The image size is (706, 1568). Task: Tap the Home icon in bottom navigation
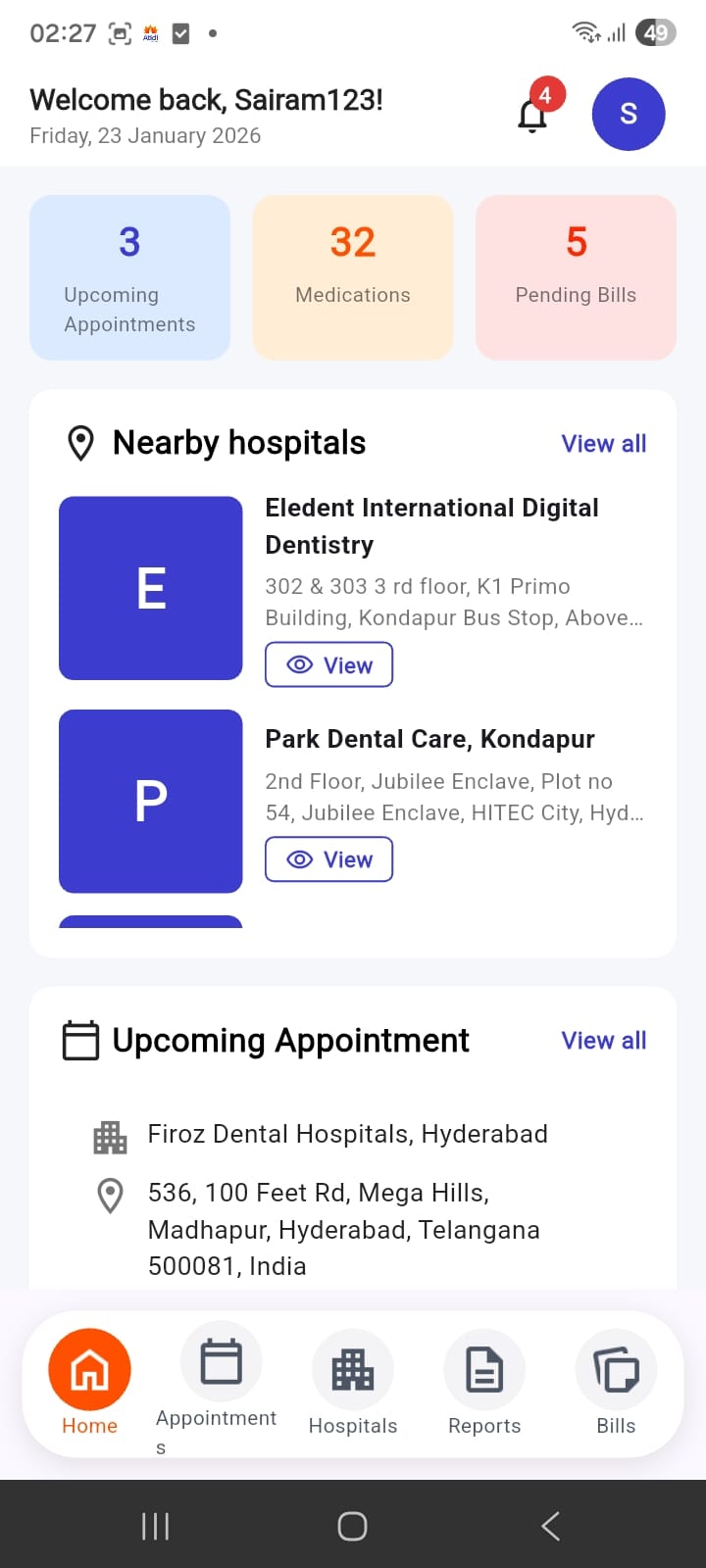[89, 1369]
